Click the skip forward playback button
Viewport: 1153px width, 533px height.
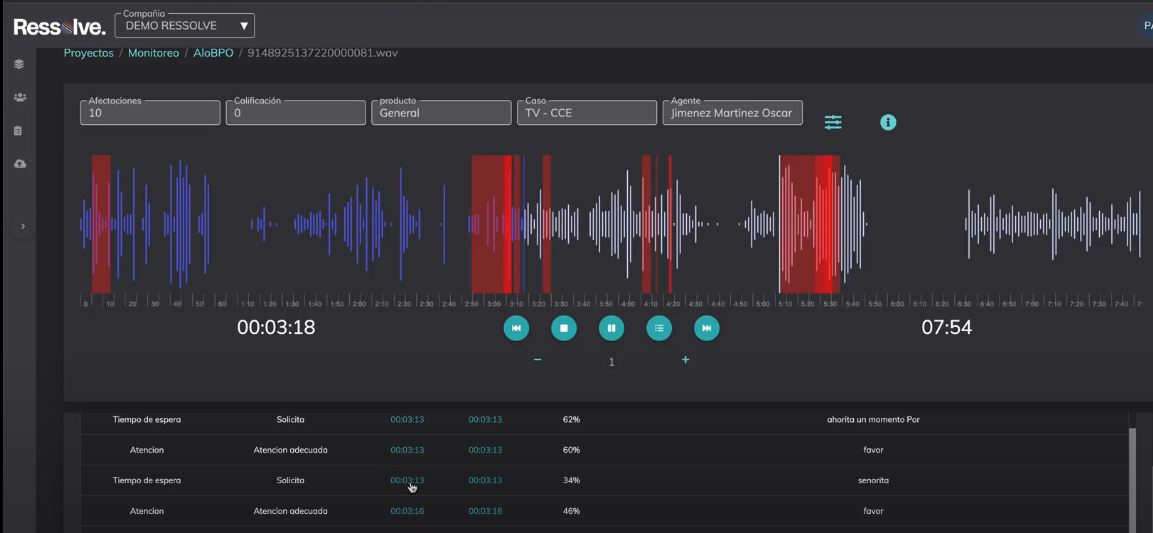[706, 327]
